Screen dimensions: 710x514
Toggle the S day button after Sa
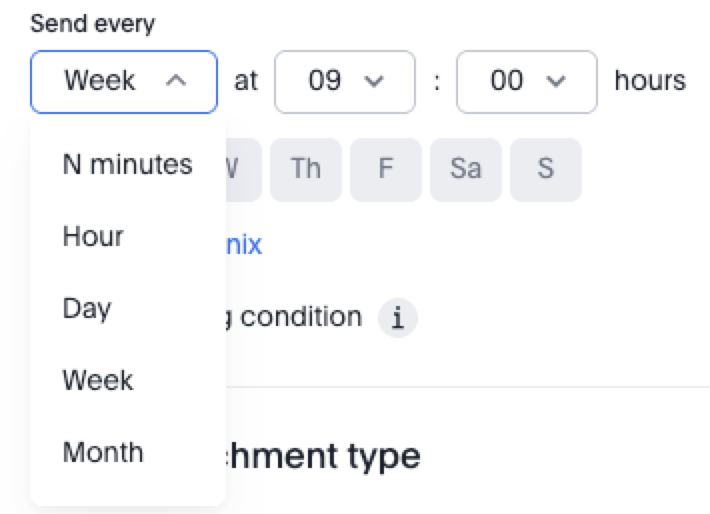[x=545, y=169]
